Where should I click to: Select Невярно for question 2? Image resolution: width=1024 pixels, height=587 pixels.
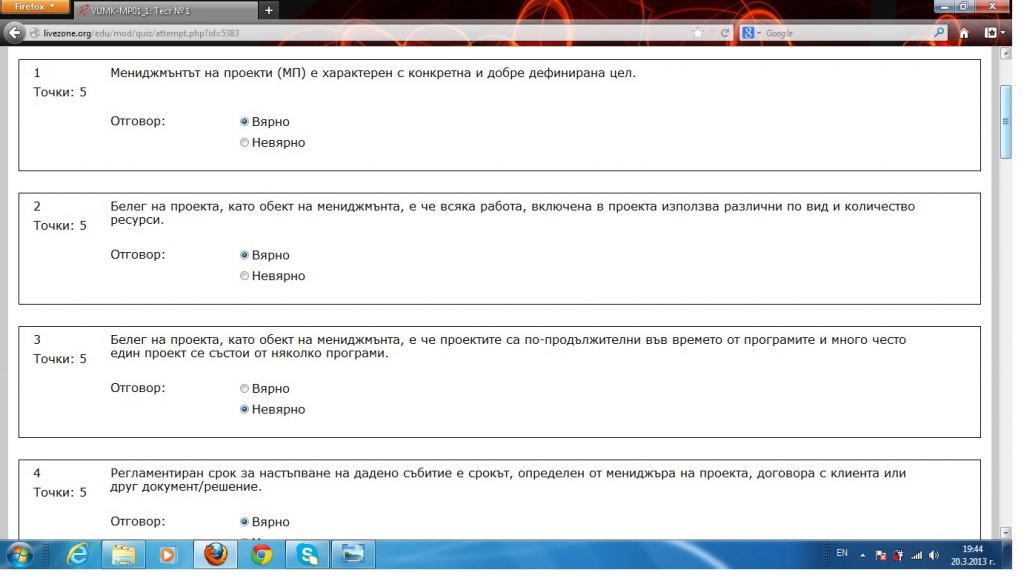(x=244, y=276)
